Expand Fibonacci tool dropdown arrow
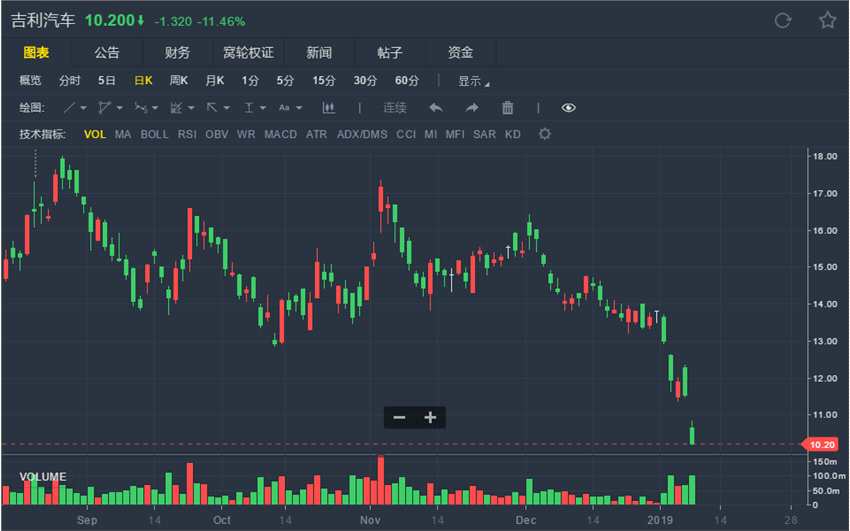850x531 pixels. 191,108
